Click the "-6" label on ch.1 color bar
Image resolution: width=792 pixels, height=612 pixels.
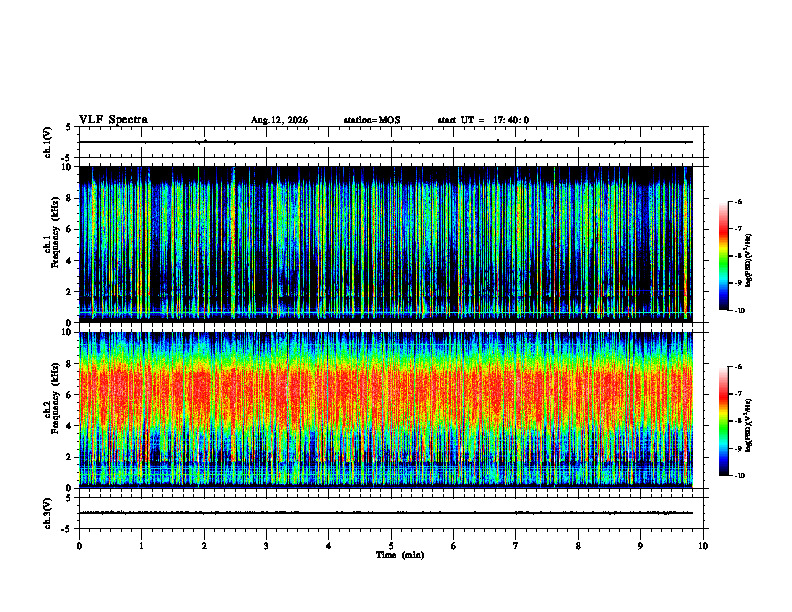coord(738,202)
